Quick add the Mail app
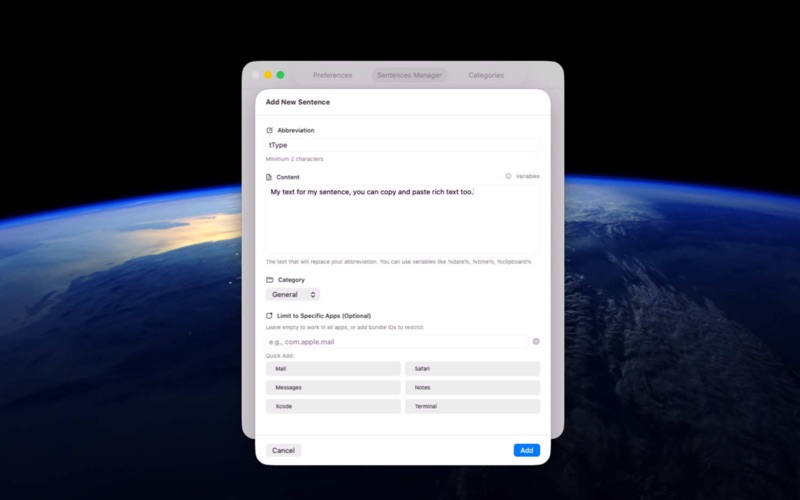This screenshot has width=800, height=500. pos(333,368)
